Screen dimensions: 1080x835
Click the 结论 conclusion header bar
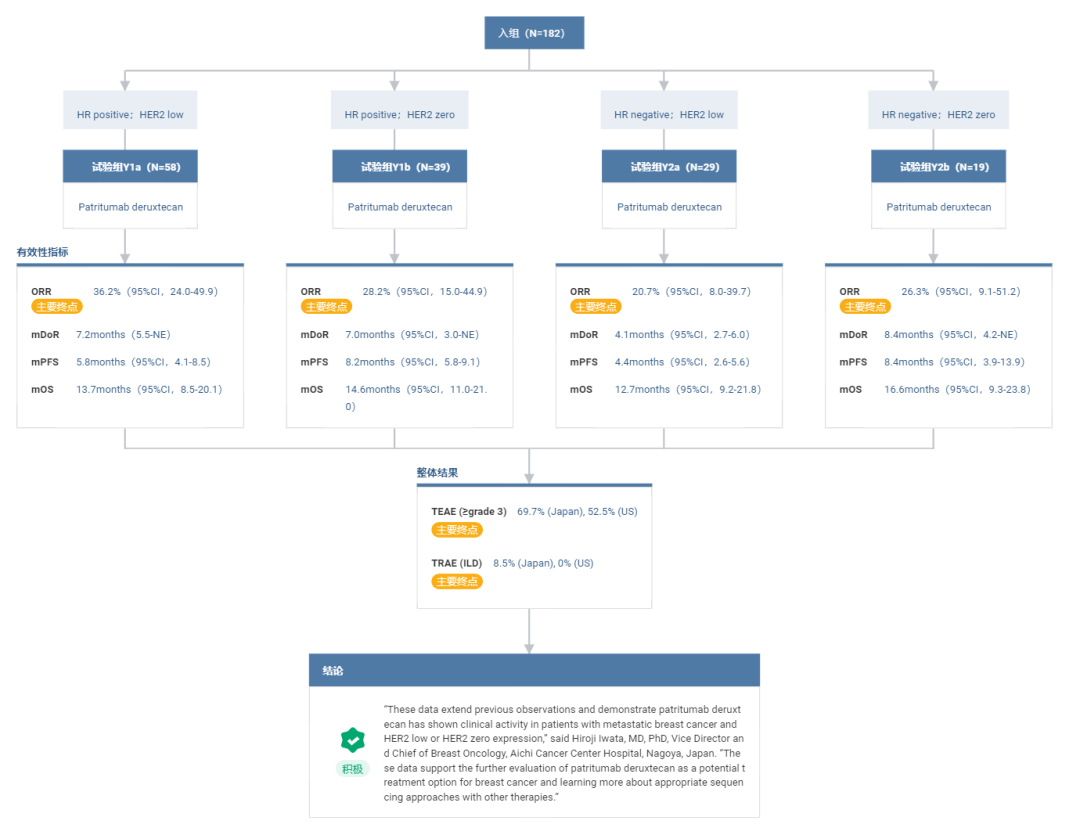[x=534, y=670]
